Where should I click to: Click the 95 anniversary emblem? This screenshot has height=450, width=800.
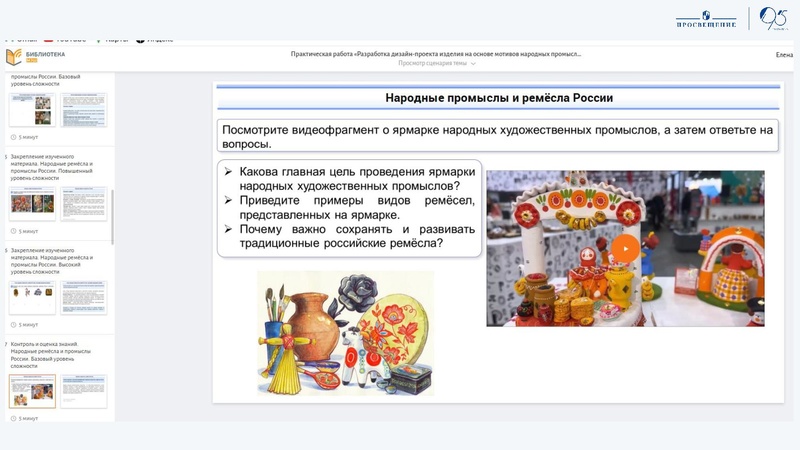point(773,19)
